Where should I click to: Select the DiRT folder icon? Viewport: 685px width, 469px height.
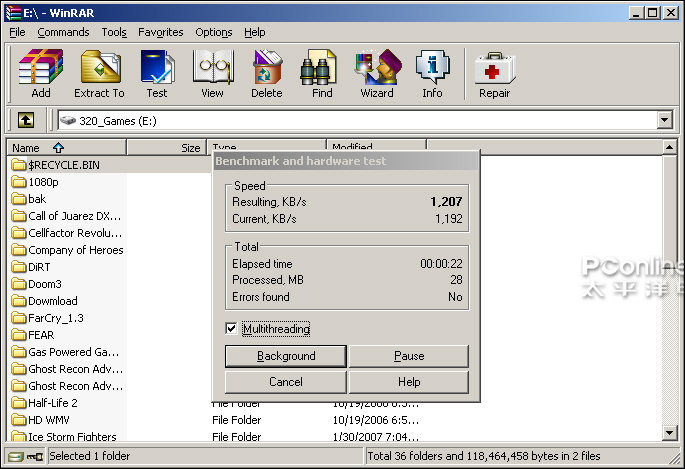pyautogui.click(x=18, y=267)
